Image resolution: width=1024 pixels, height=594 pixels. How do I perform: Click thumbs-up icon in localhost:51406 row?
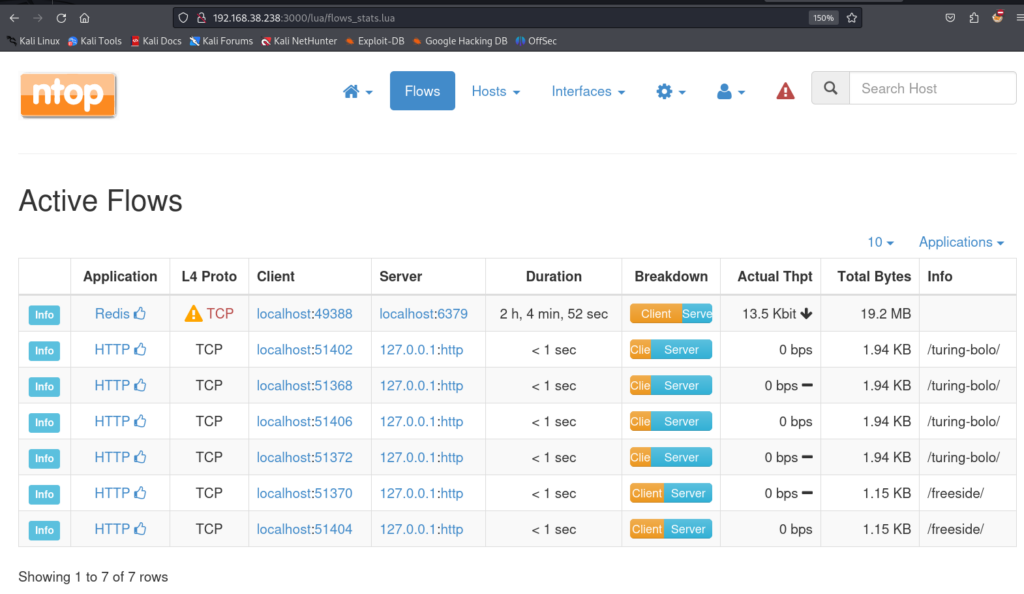(140, 421)
